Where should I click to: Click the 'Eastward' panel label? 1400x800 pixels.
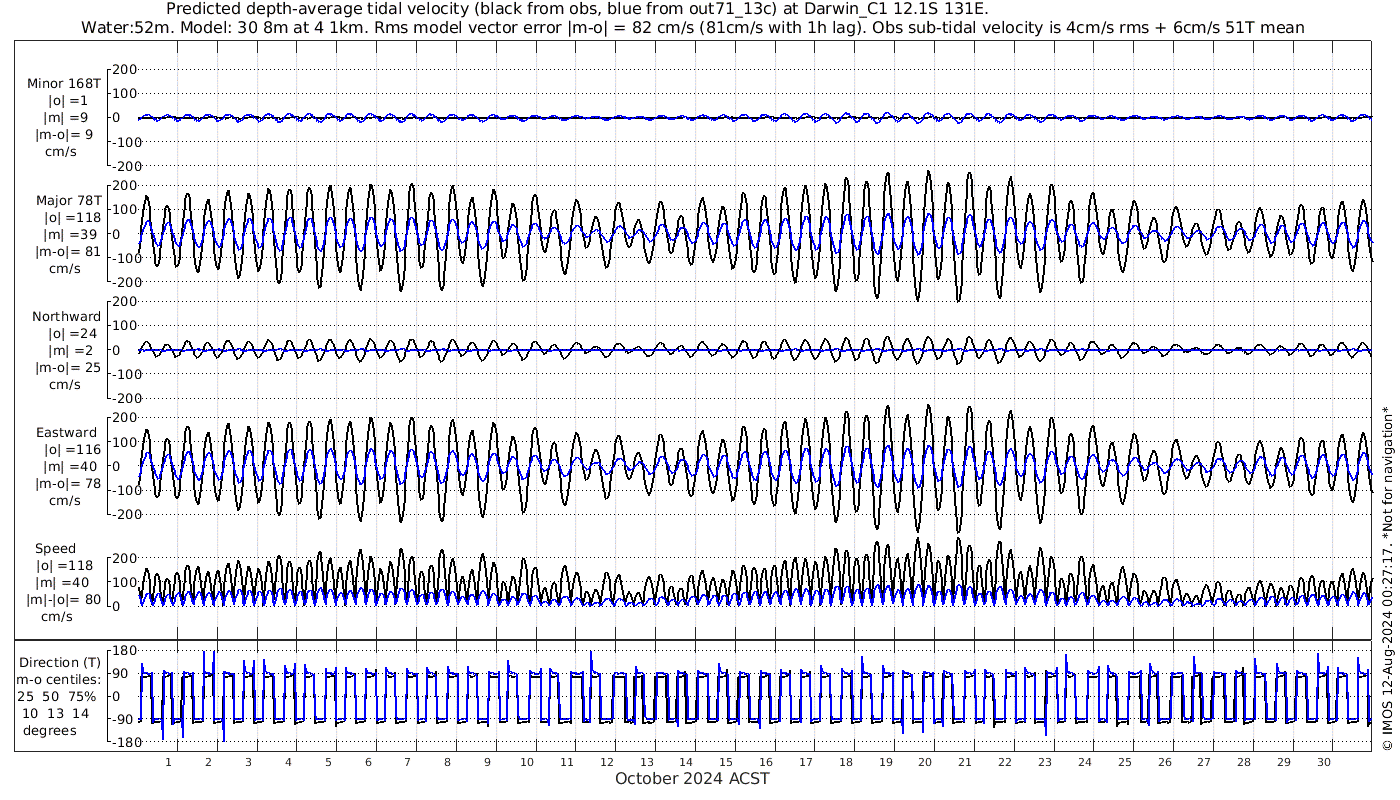tap(67, 433)
